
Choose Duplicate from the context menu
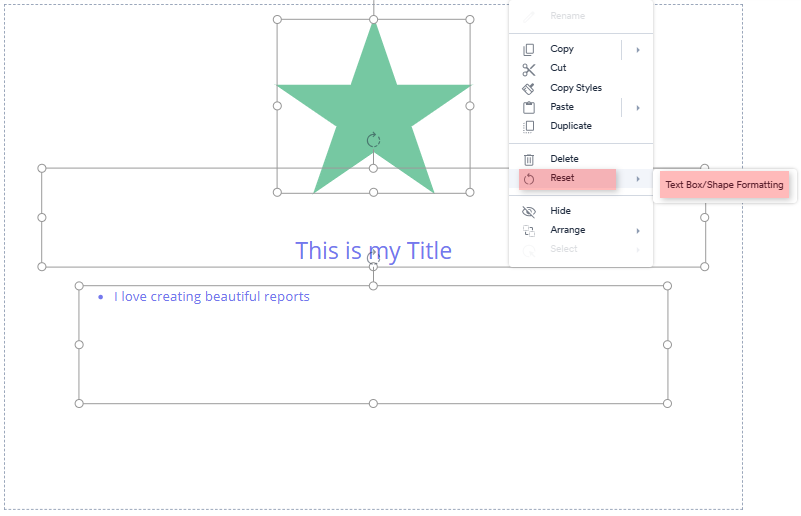click(x=571, y=126)
